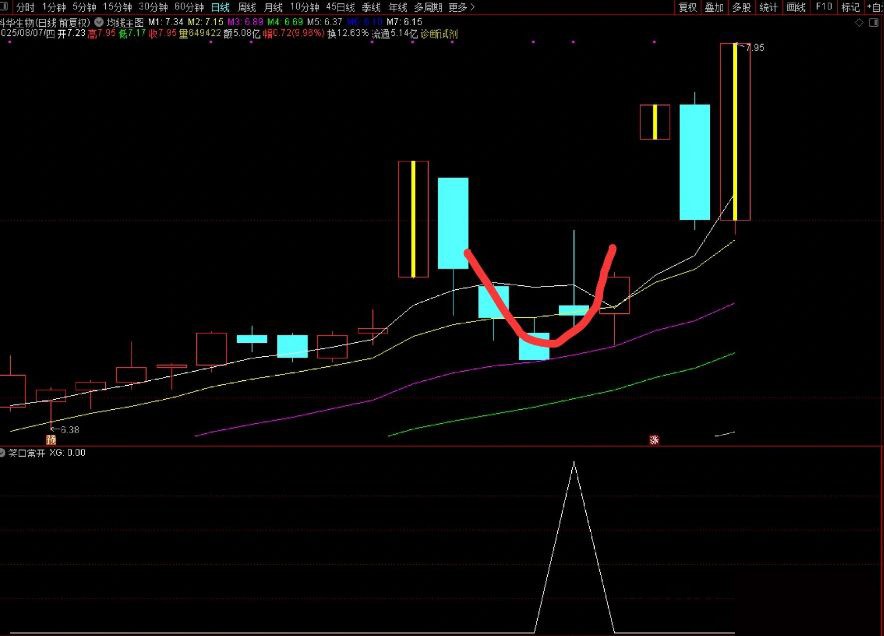Click the tall yellow candle at 7.95 high
Image resolution: width=884 pixels, height=636 pixels.
(x=735, y=130)
